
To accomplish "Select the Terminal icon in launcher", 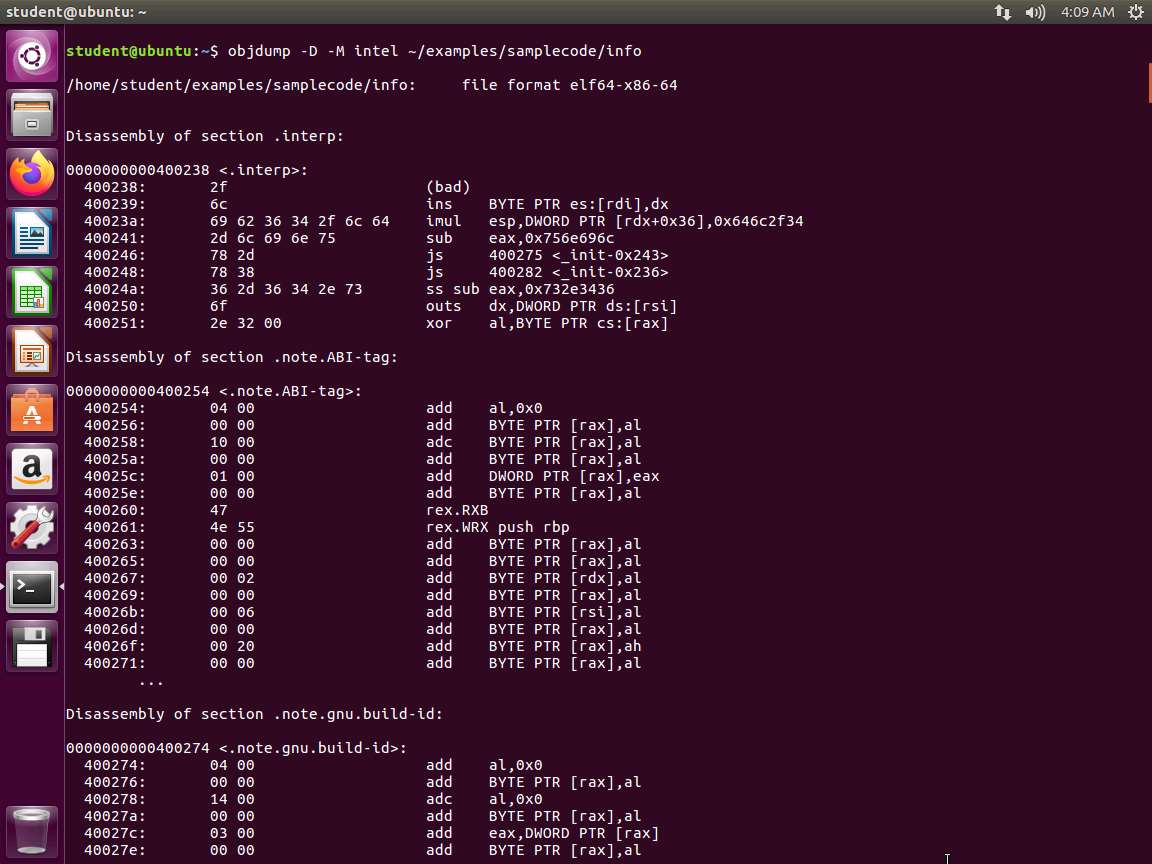I will (32, 587).
